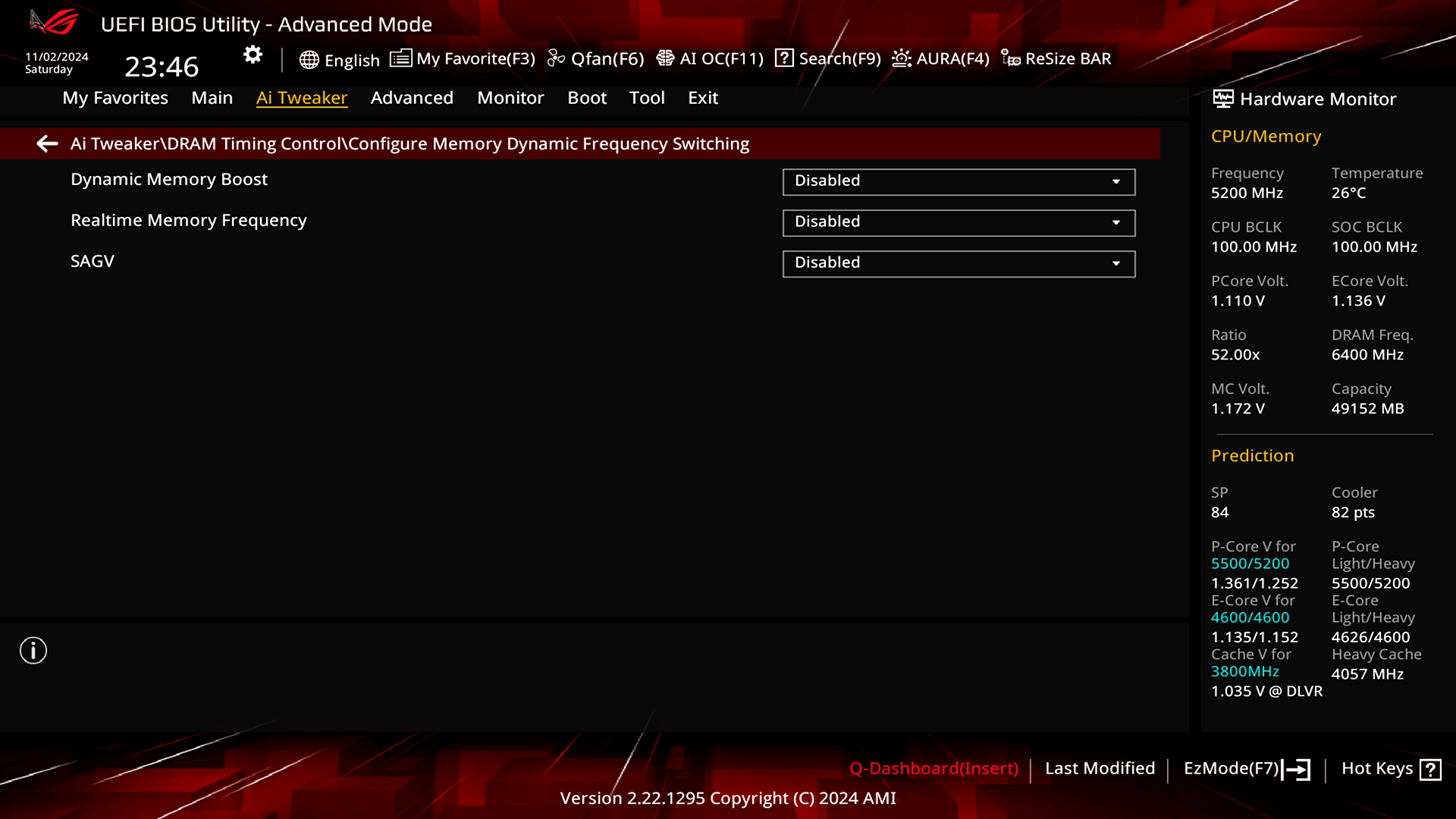
Task: Click back arrow to previous menu
Action: click(46, 143)
